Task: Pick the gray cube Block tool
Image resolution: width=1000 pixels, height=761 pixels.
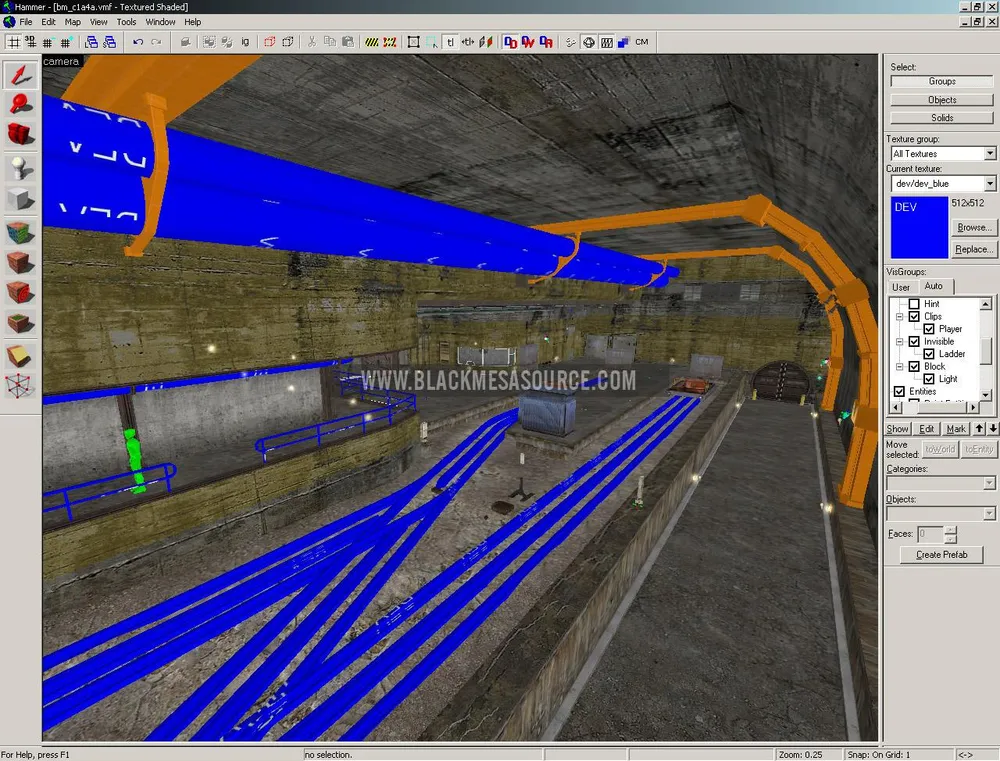Action: (x=21, y=199)
